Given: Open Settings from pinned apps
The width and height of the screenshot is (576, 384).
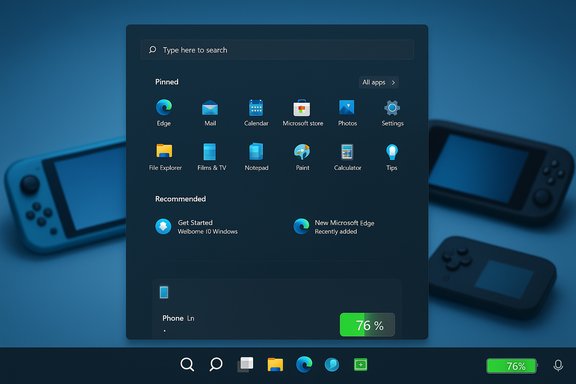Looking at the screenshot, I should [392, 112].
